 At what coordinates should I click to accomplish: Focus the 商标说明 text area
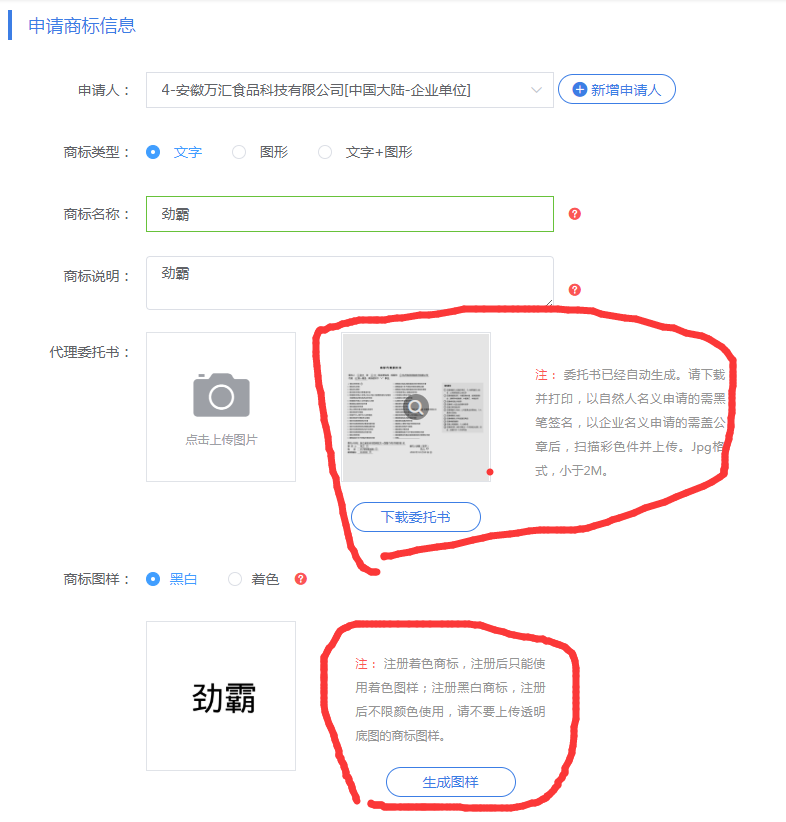point(349,283)
